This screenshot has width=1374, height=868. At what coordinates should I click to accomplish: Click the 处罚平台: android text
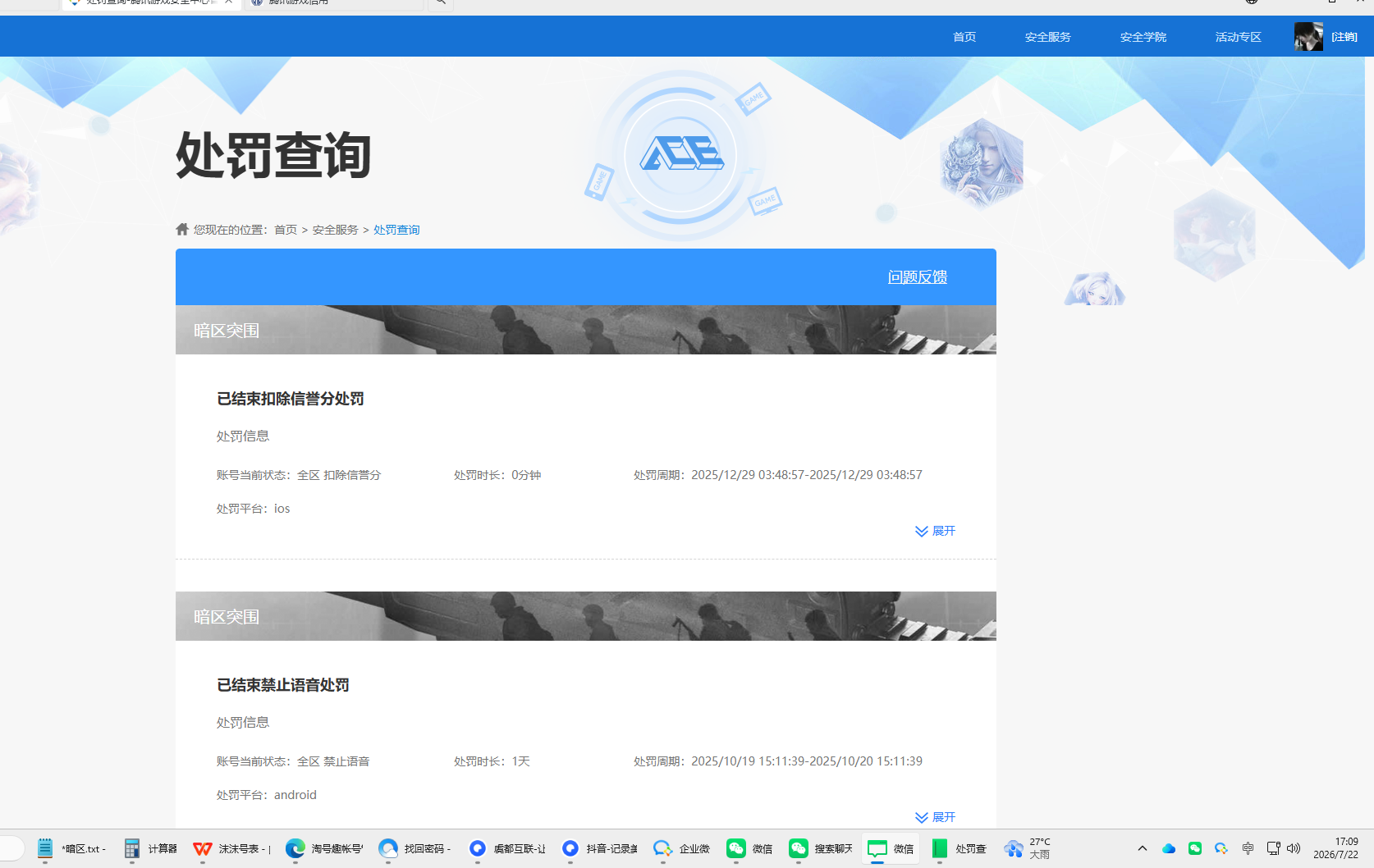(267, 795)
